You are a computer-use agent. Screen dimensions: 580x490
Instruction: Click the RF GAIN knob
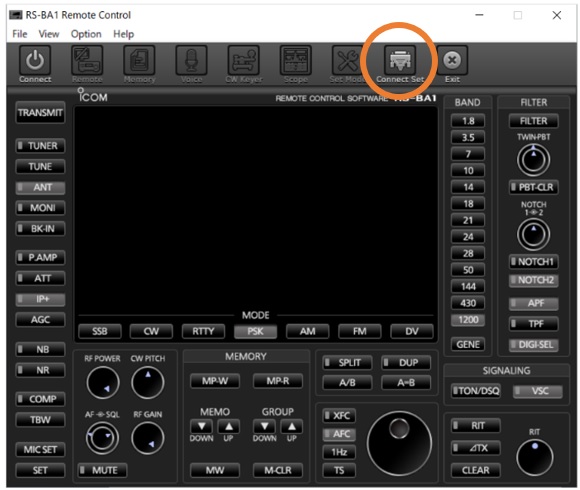pos(148,439)
